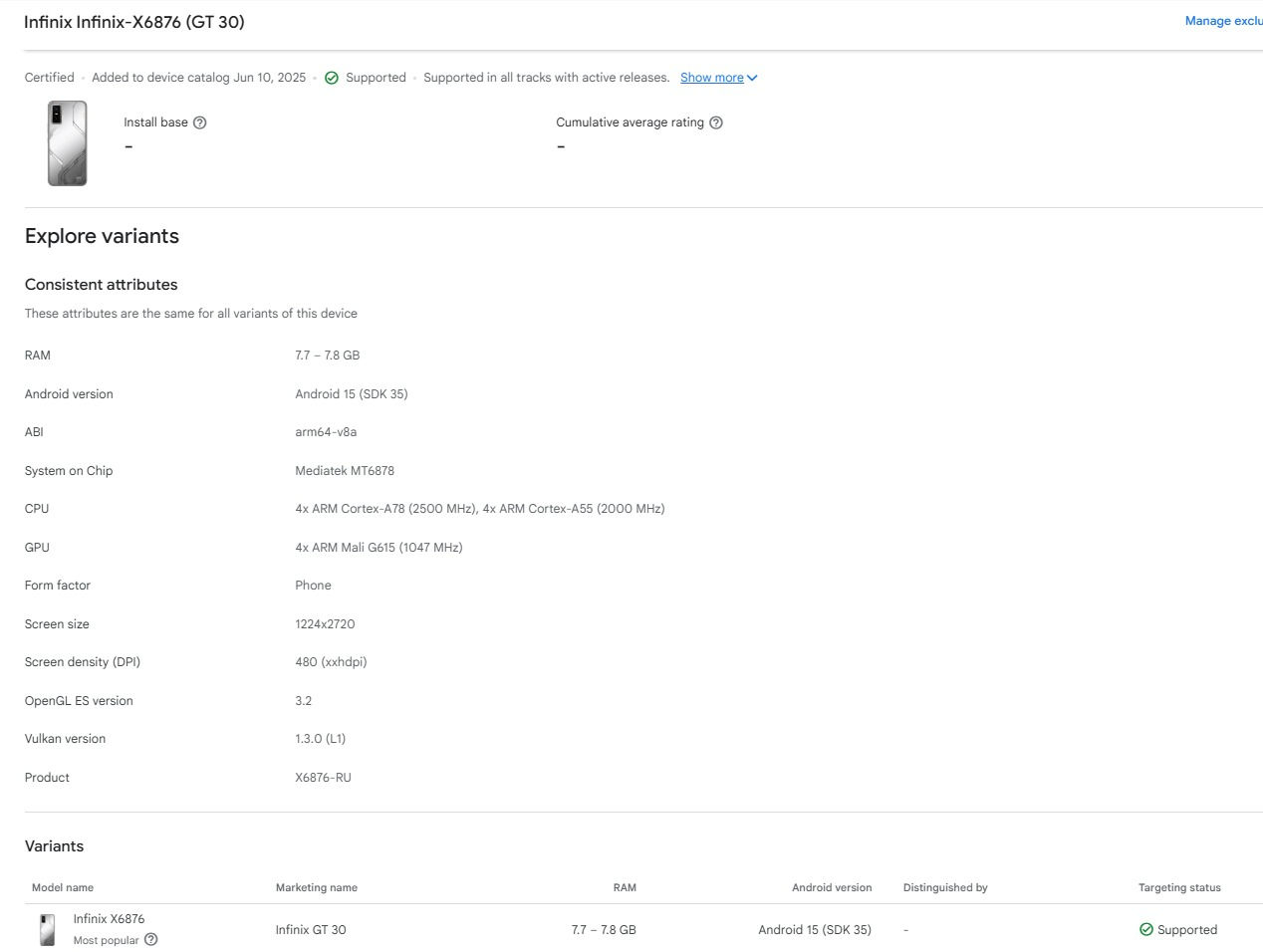Click the large Infinix GT 30 device image
The image size is (1263, 952).
[x=67, y=143]
